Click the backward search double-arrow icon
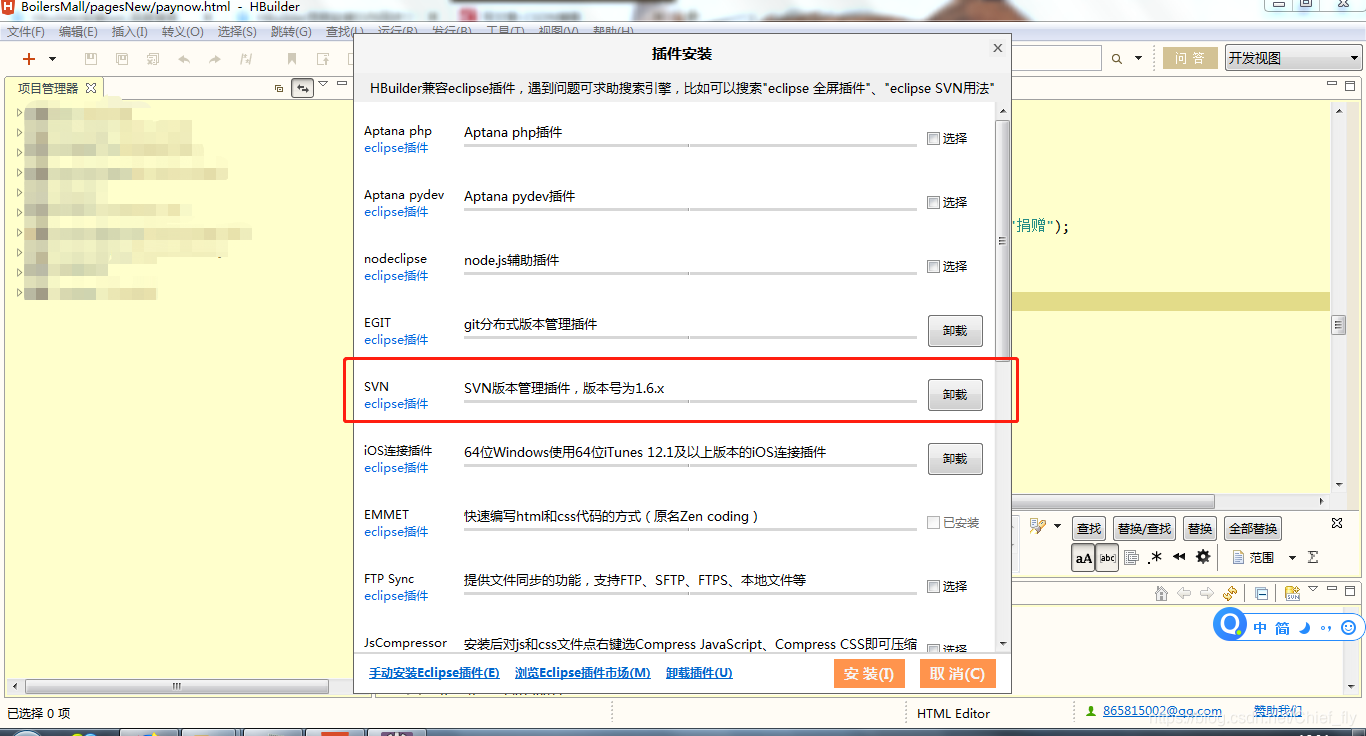This screenshot has height=736, width=1366. point(1179,557)
